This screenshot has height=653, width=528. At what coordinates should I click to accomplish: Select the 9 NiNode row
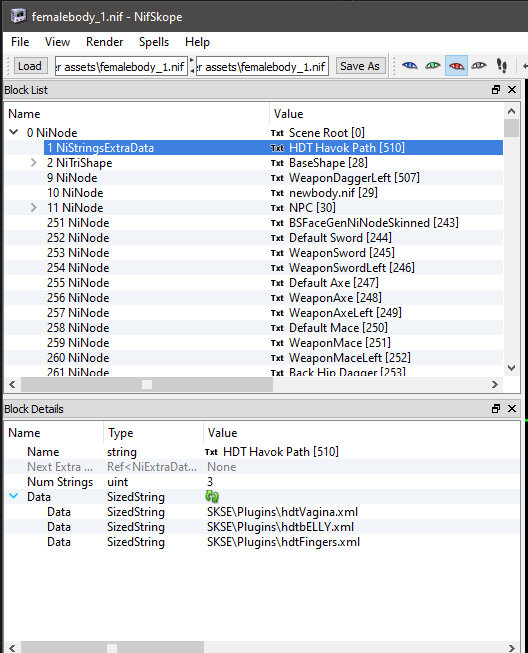pos(254,178)
